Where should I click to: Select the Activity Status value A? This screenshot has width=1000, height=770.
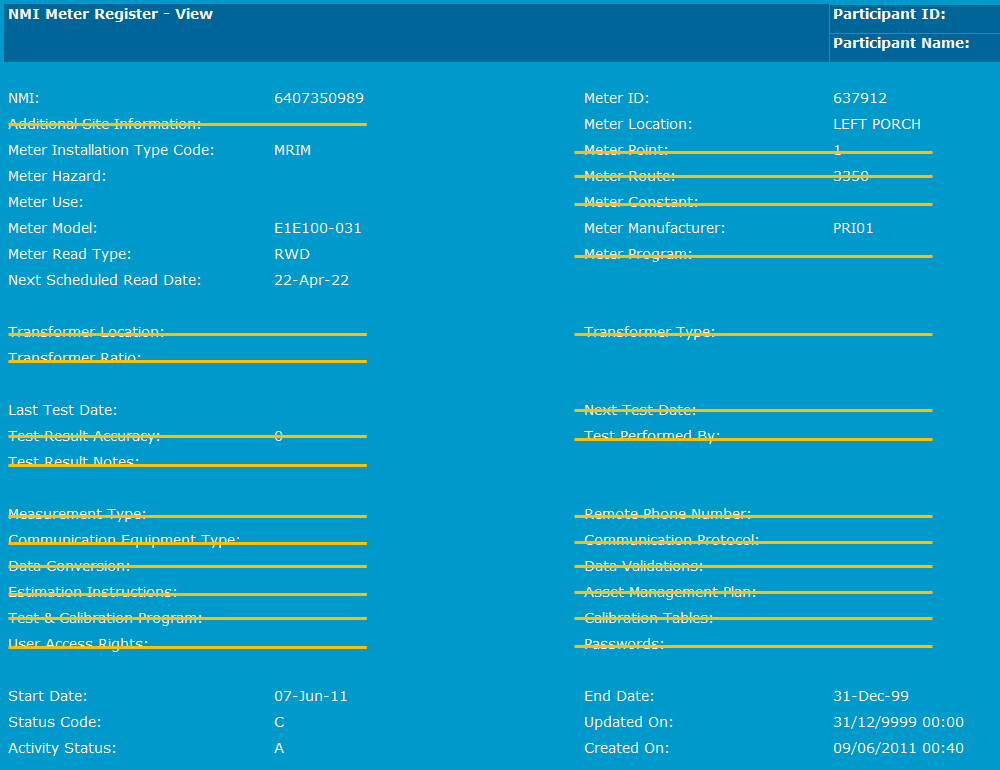point(279,748)
